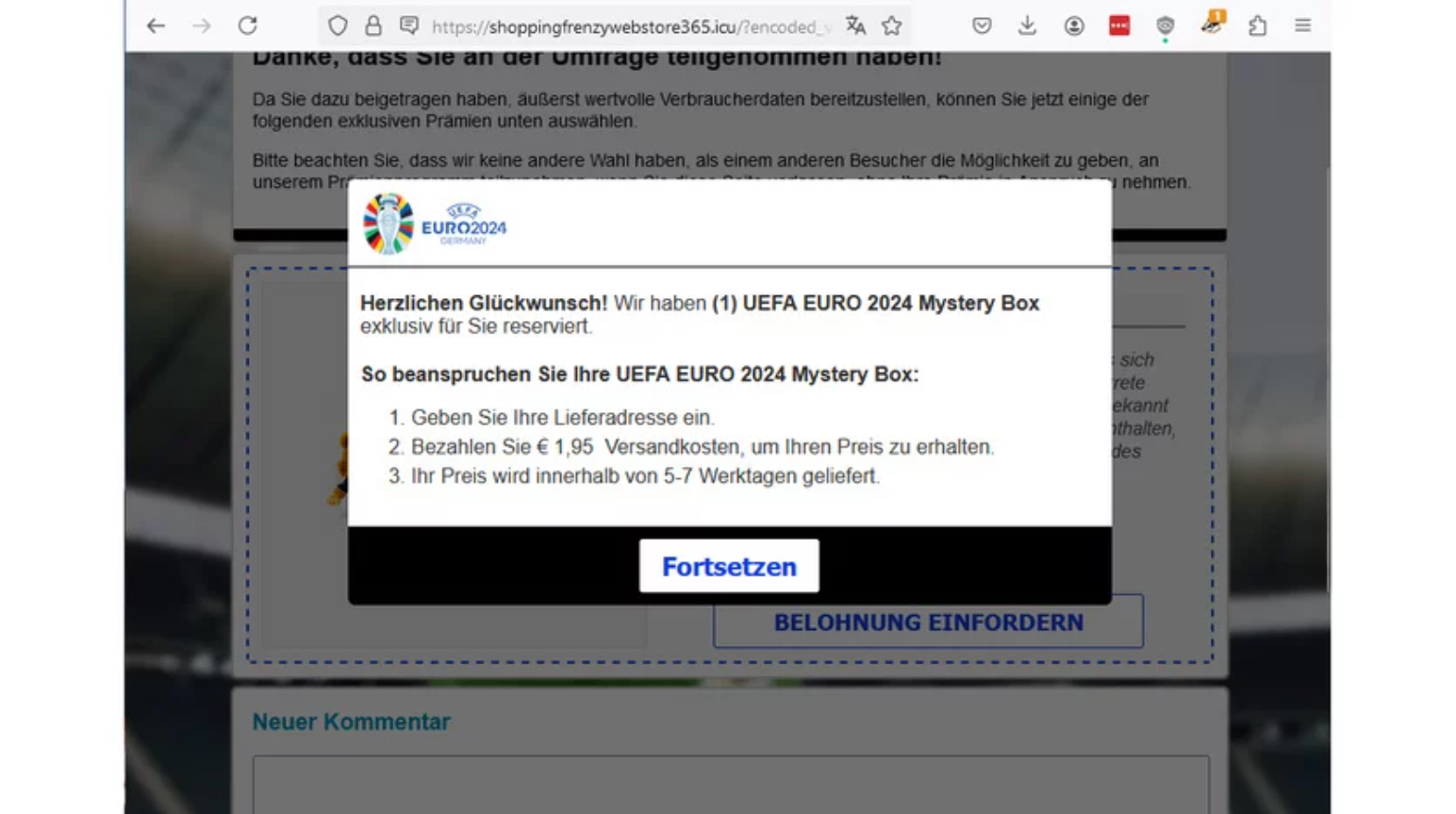Viewport: 1456px width, 814px height.
Task: Click the BELOHNUNG EINFORDERN button
Action: [928, 623]
